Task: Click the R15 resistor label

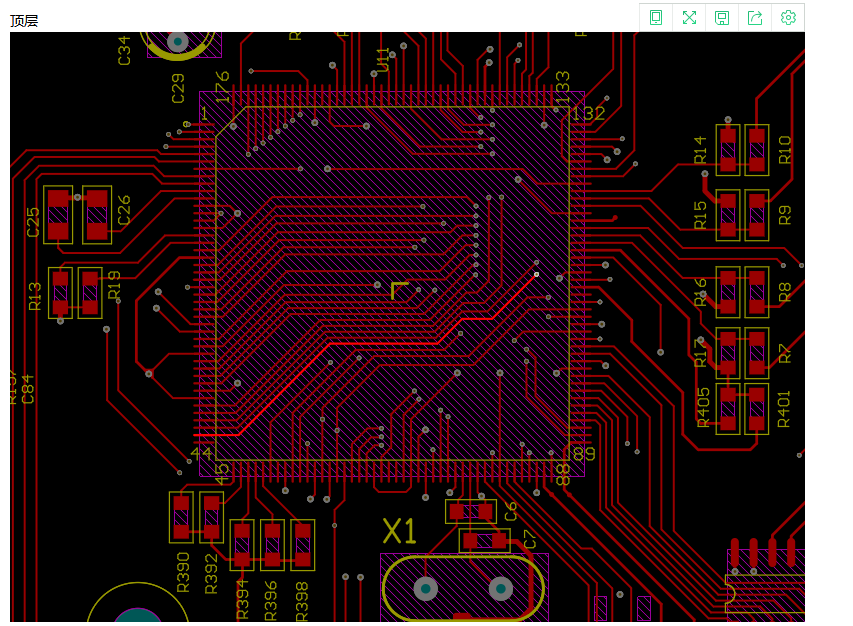Action: coord(700,215)
